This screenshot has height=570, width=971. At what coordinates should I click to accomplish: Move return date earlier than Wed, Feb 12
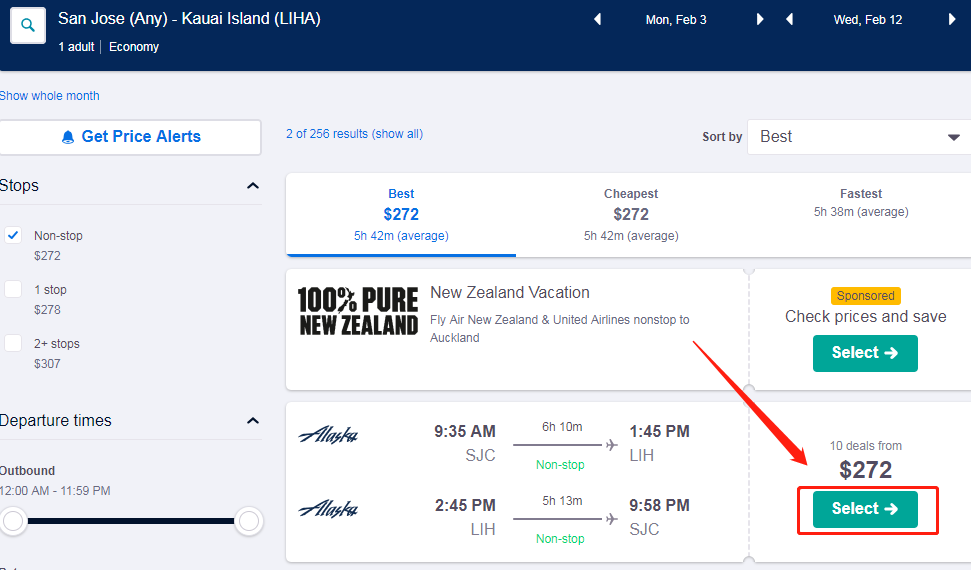tap(790, 19)
